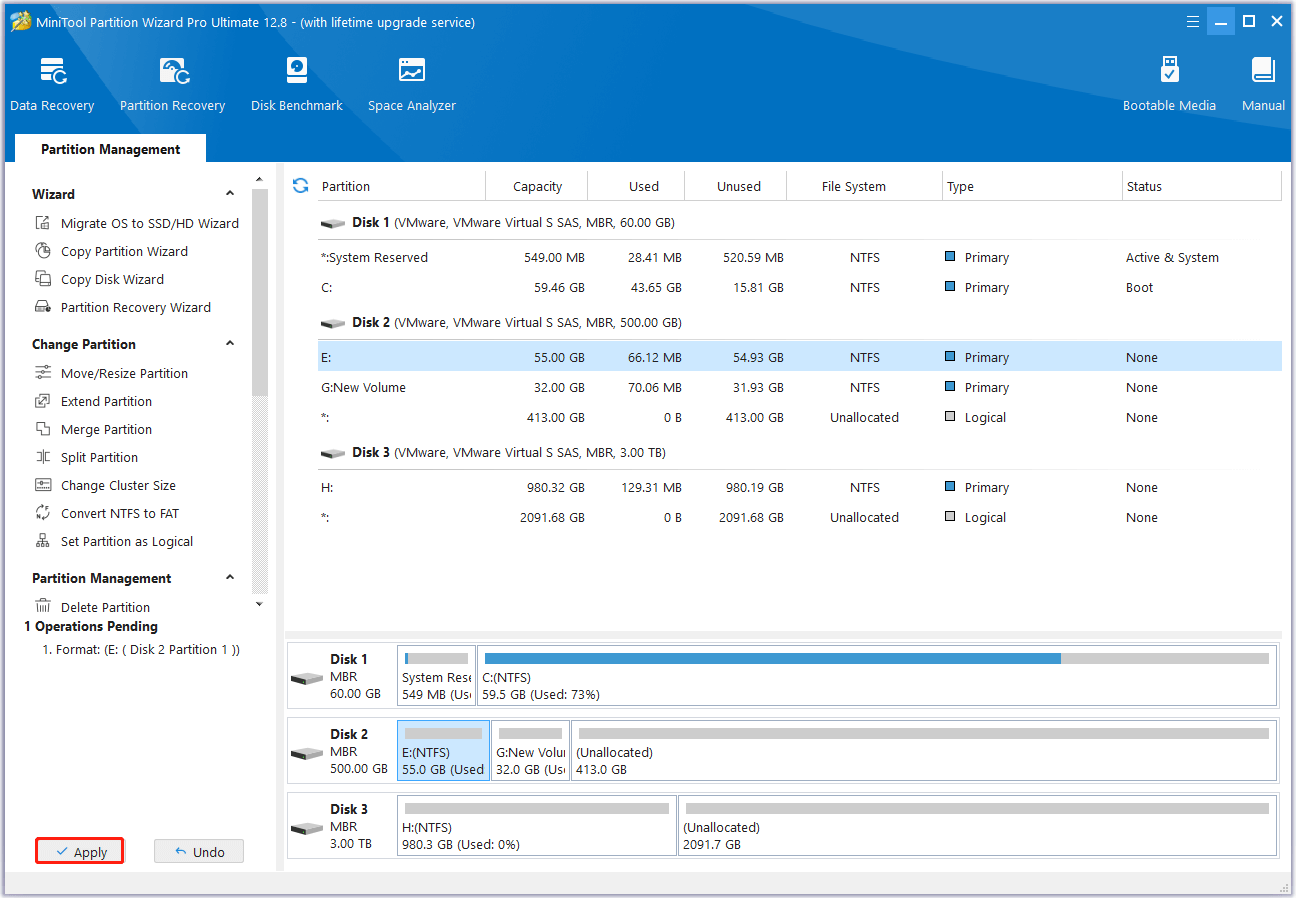Select the G:New Volume block in the disk map
Image resolution: width=1296 pixels, height=898 pixels.
pyautogui.click(x=530, y=751)
